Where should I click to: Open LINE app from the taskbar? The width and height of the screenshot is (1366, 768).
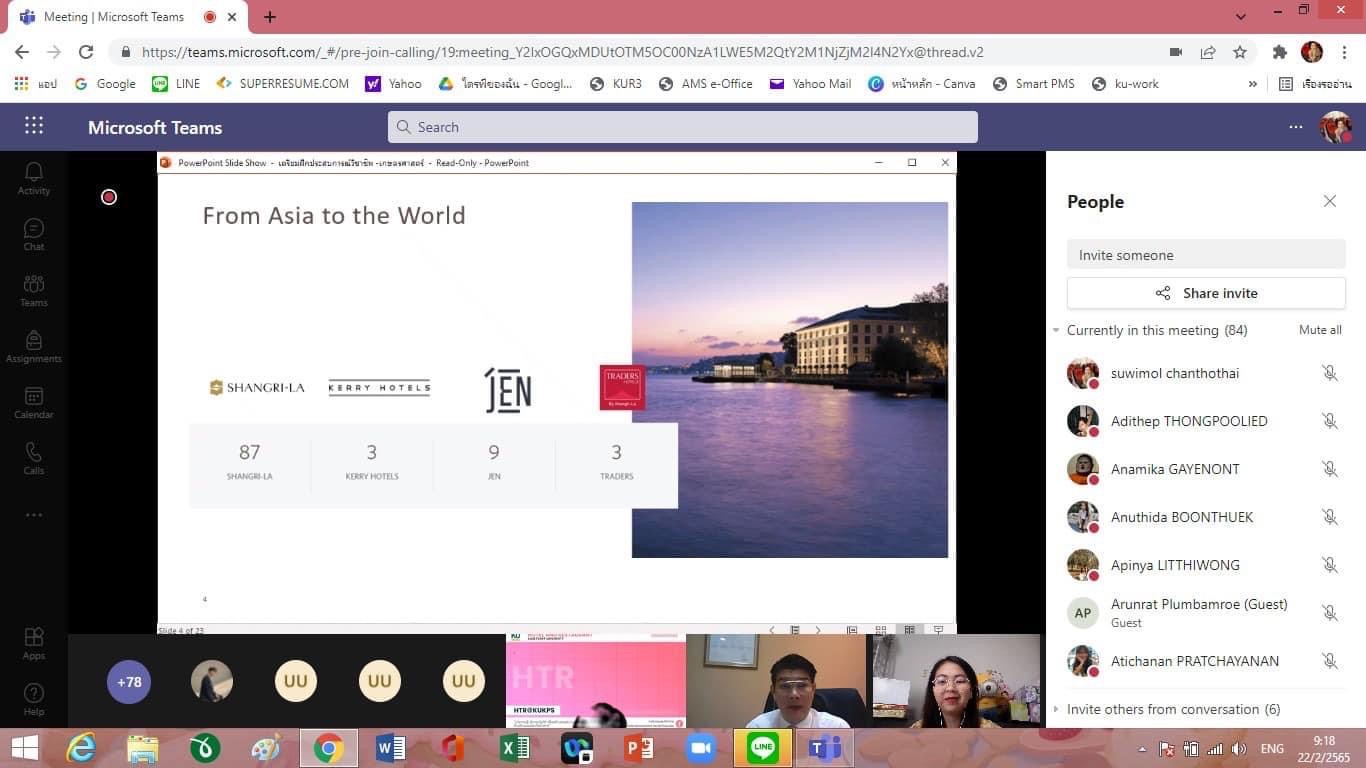[763, 748]
